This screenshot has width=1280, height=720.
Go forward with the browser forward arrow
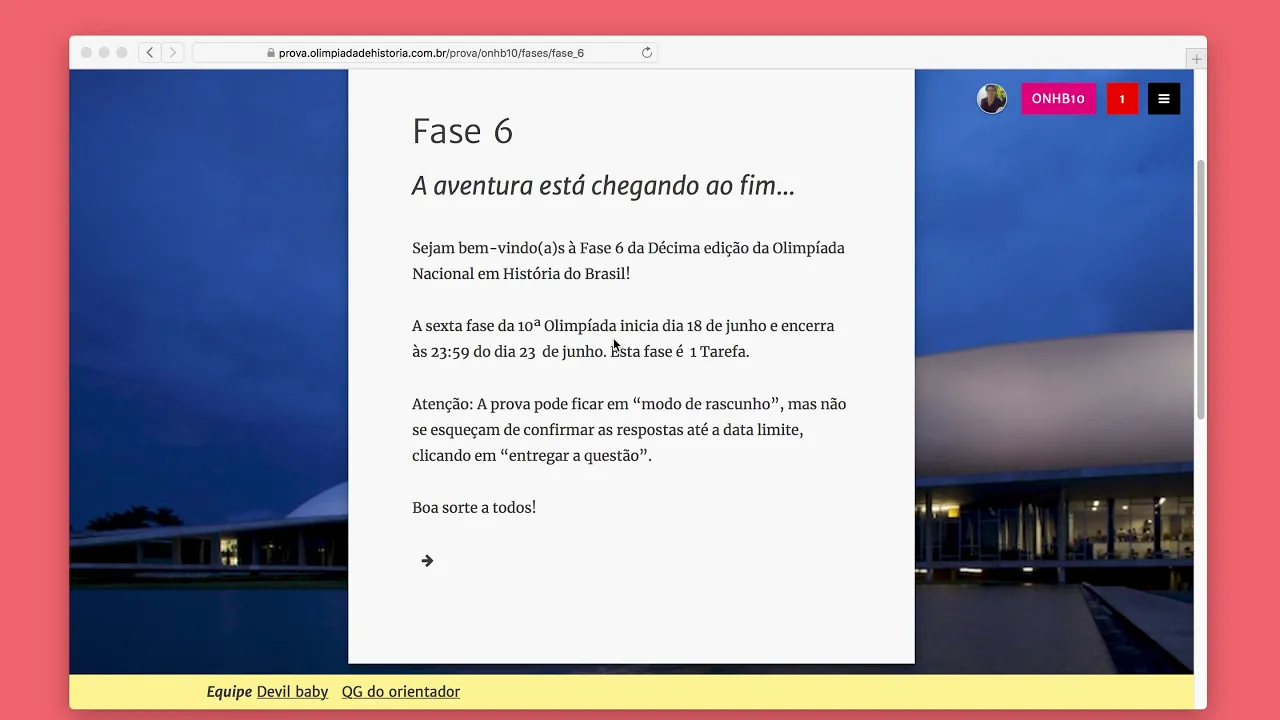173,52
